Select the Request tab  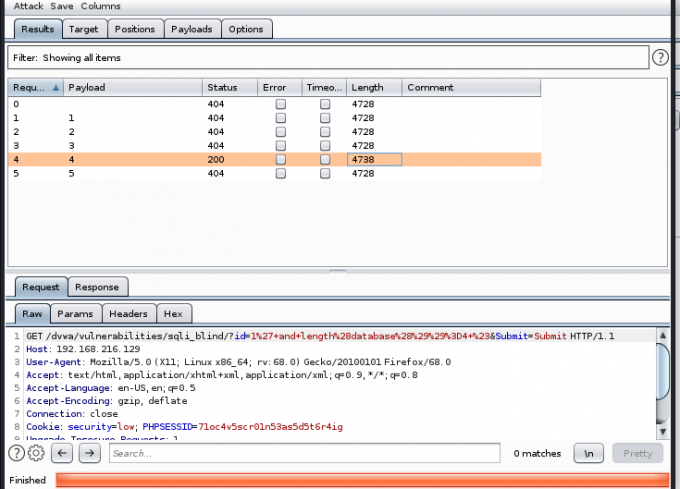click(41, 287)
